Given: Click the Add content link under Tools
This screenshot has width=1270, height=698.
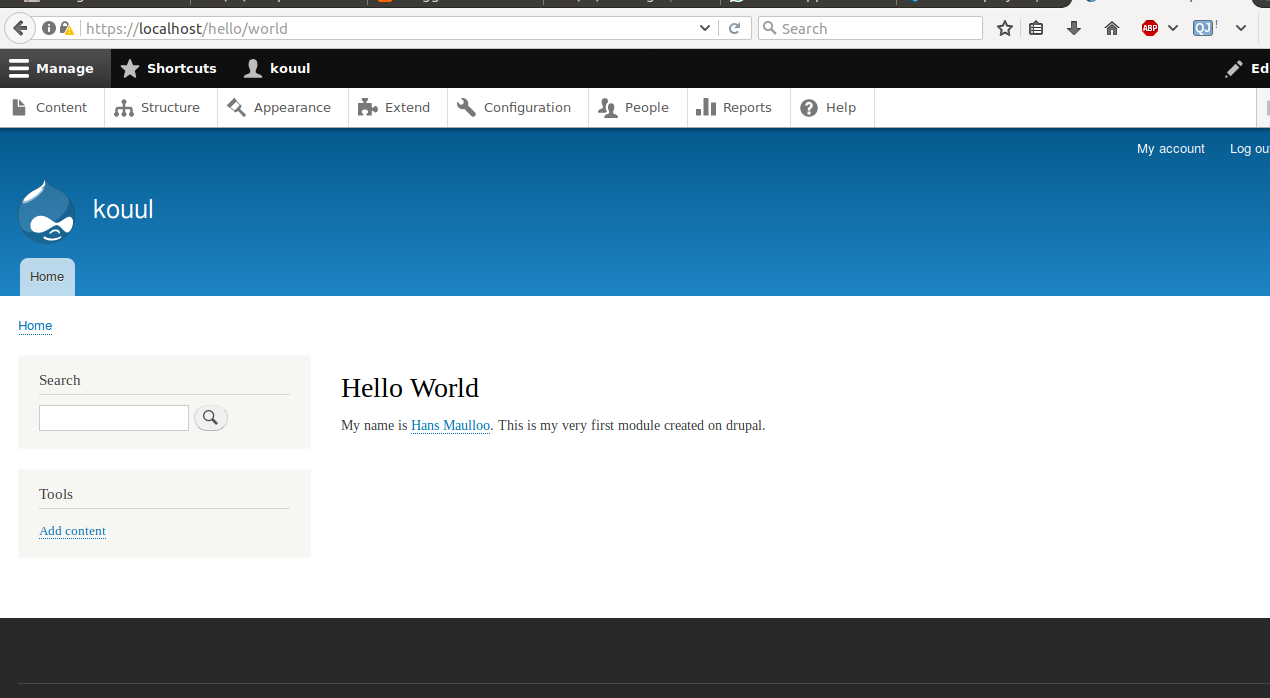Looking at the screenshot, I should coord(72,531).
